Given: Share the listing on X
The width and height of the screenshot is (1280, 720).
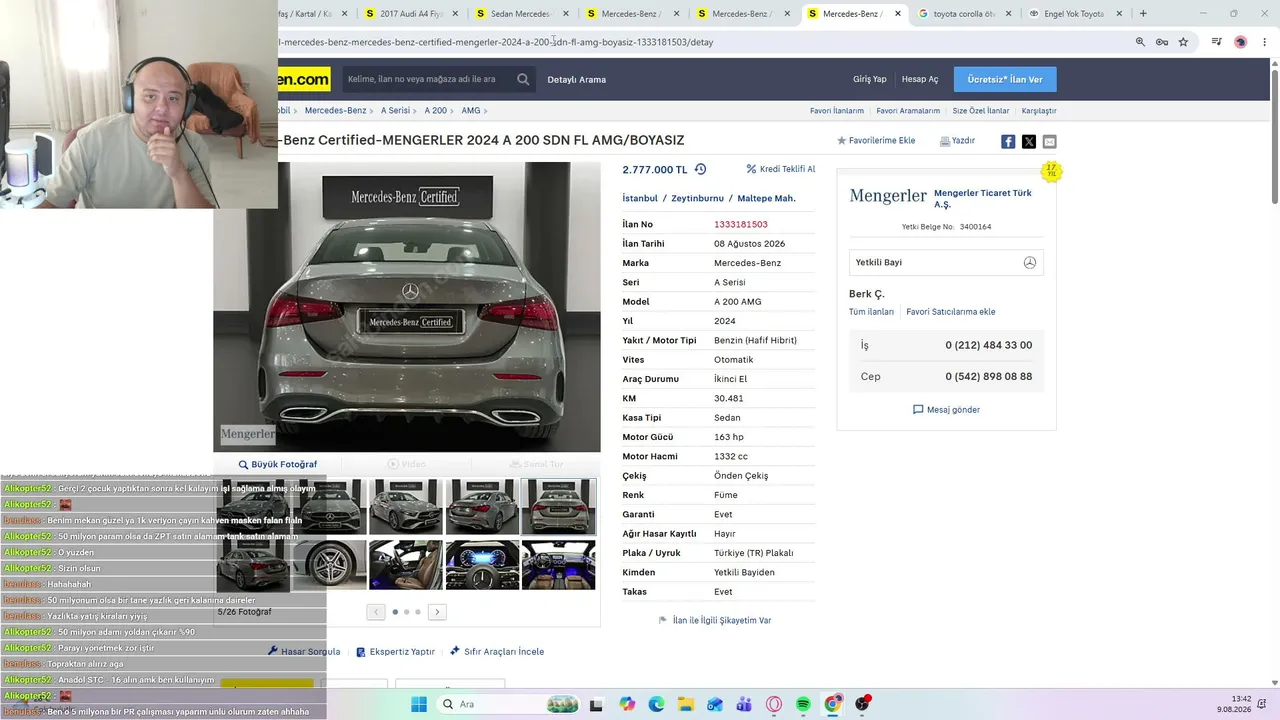Looking at the screenshot, I should [1029, 142].
